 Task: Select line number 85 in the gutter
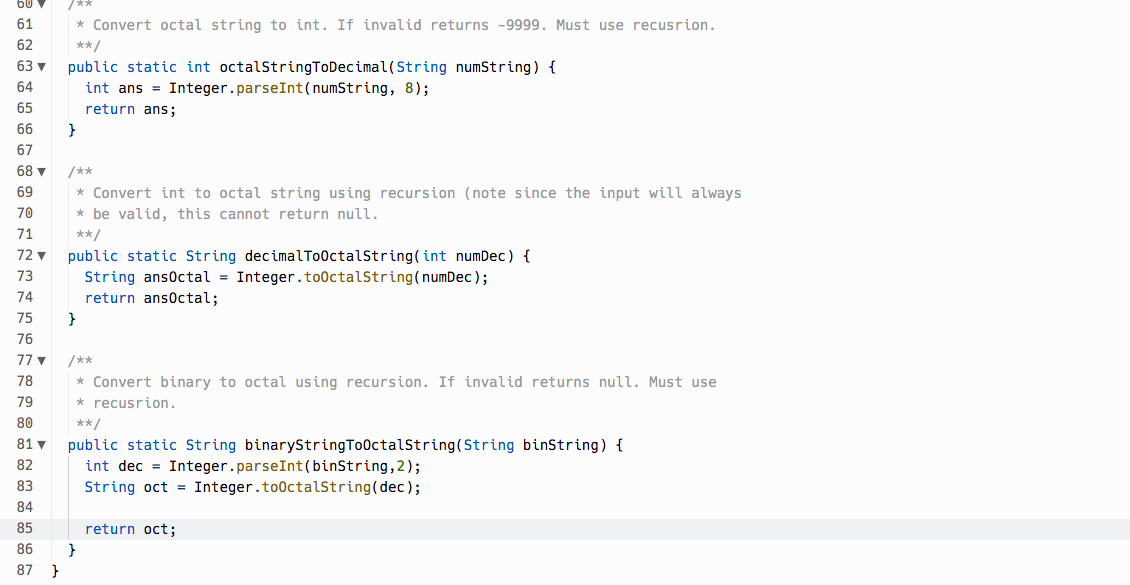24,528
